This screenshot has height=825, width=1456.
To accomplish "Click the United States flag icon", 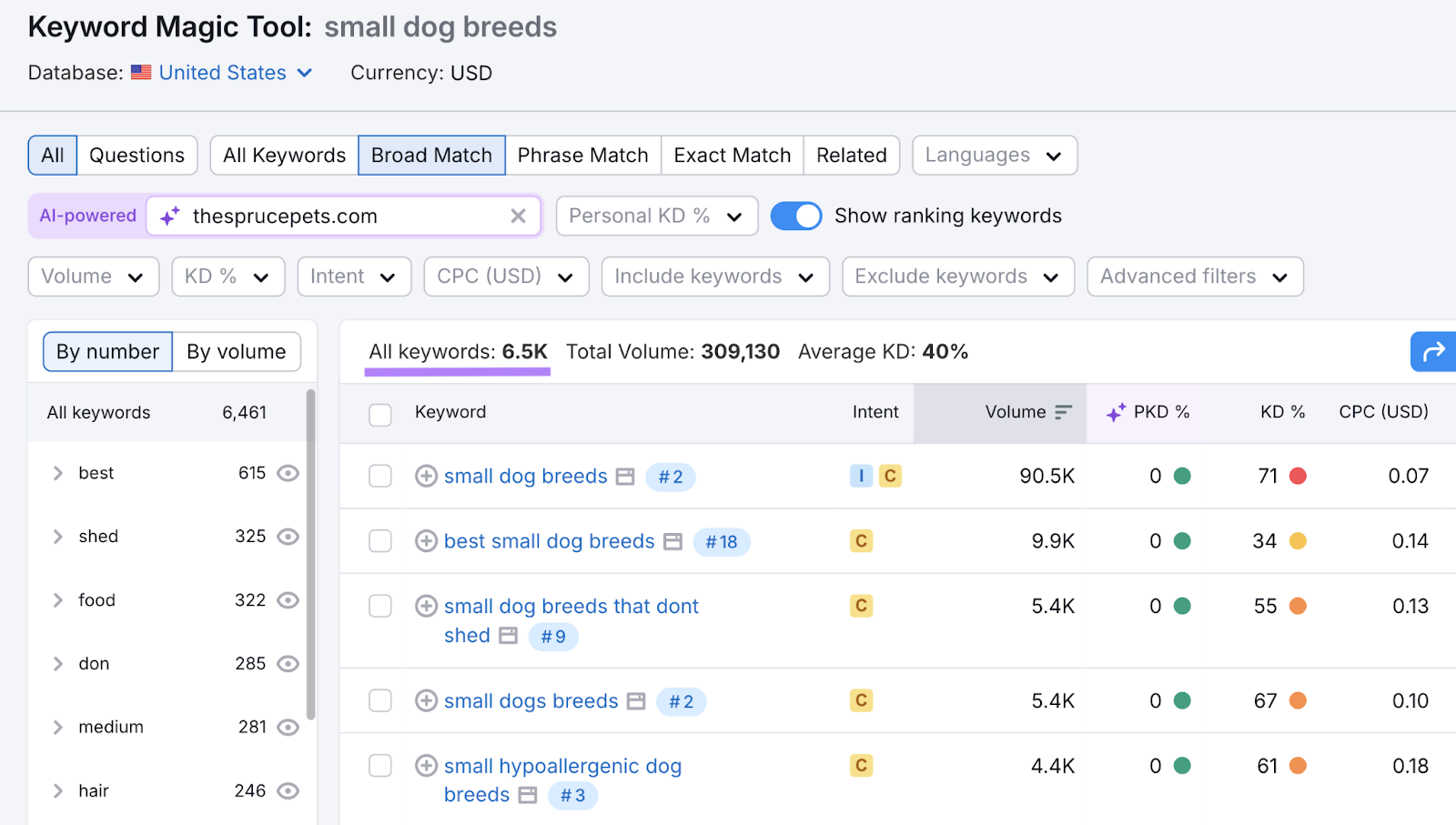I will 140,72.
